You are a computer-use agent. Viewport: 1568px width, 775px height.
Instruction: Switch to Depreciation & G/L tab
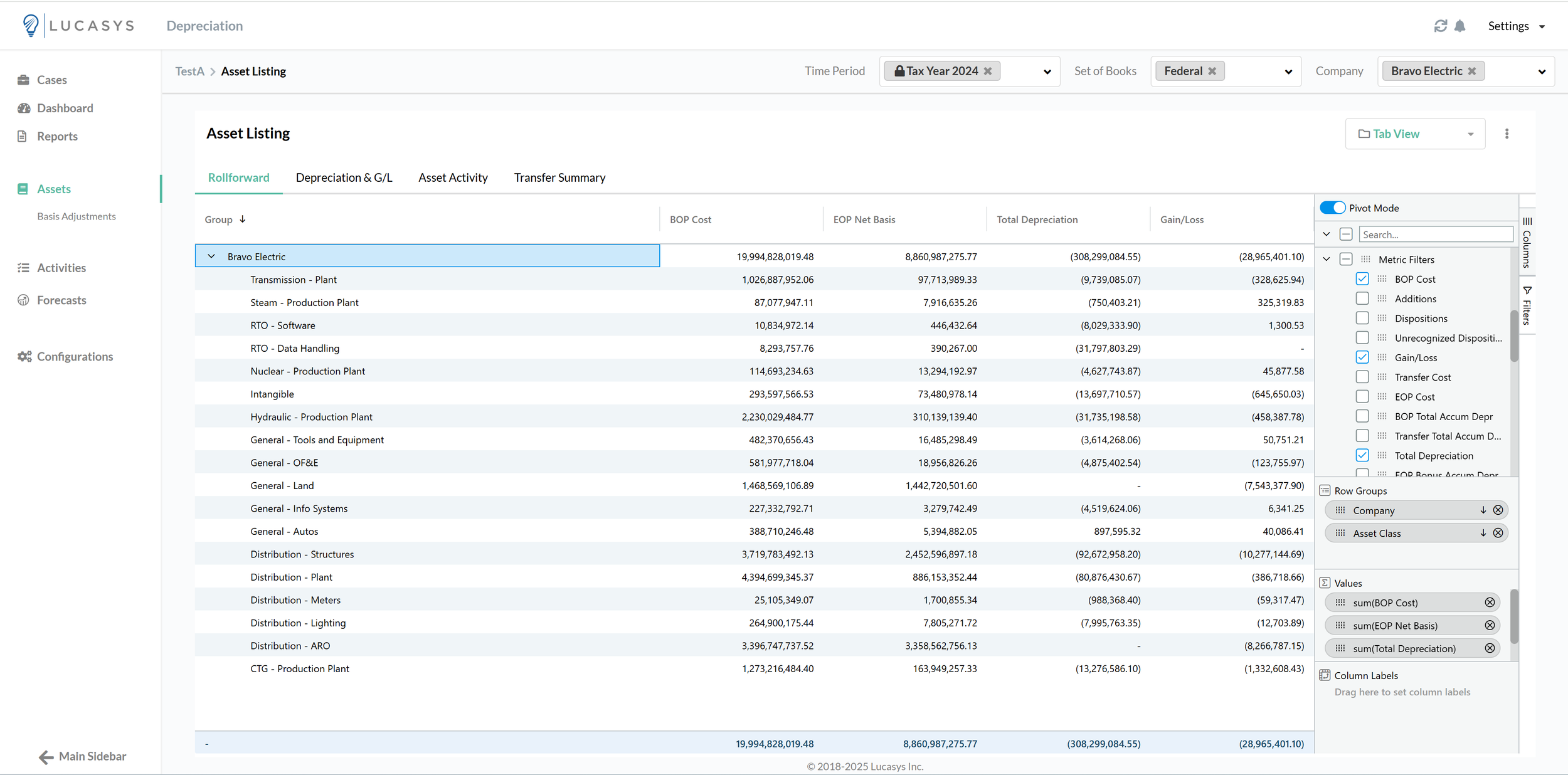(x=344, y=177)
